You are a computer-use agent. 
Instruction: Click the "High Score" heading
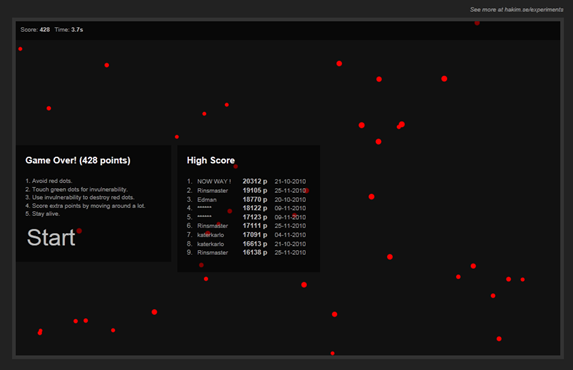click(x=211, y=161)
